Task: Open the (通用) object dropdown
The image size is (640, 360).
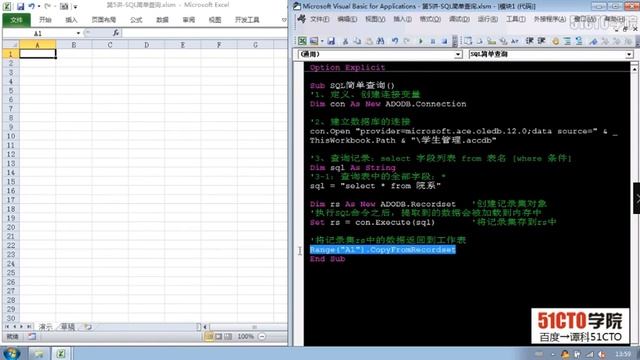Action: coord(458,54)
